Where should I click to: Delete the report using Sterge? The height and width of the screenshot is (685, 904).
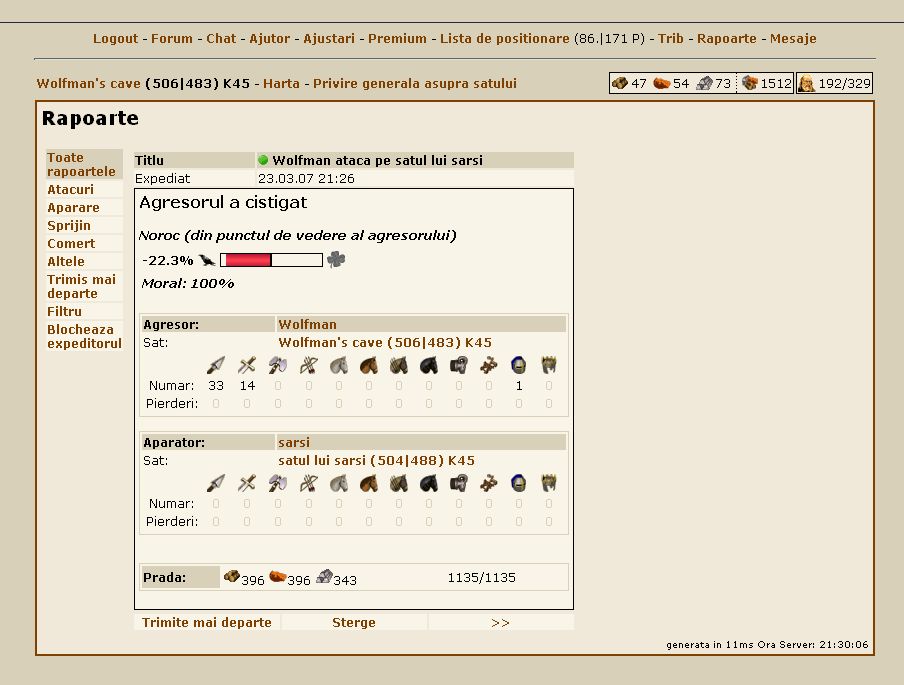tap(354, 622)
